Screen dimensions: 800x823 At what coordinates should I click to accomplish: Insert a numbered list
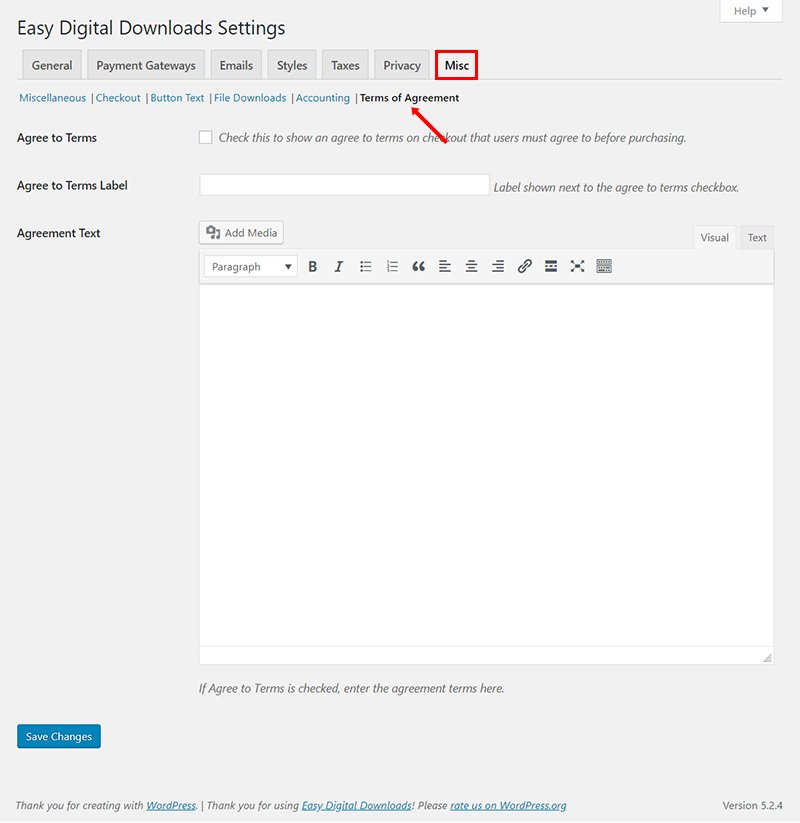[x=392, y=267]
